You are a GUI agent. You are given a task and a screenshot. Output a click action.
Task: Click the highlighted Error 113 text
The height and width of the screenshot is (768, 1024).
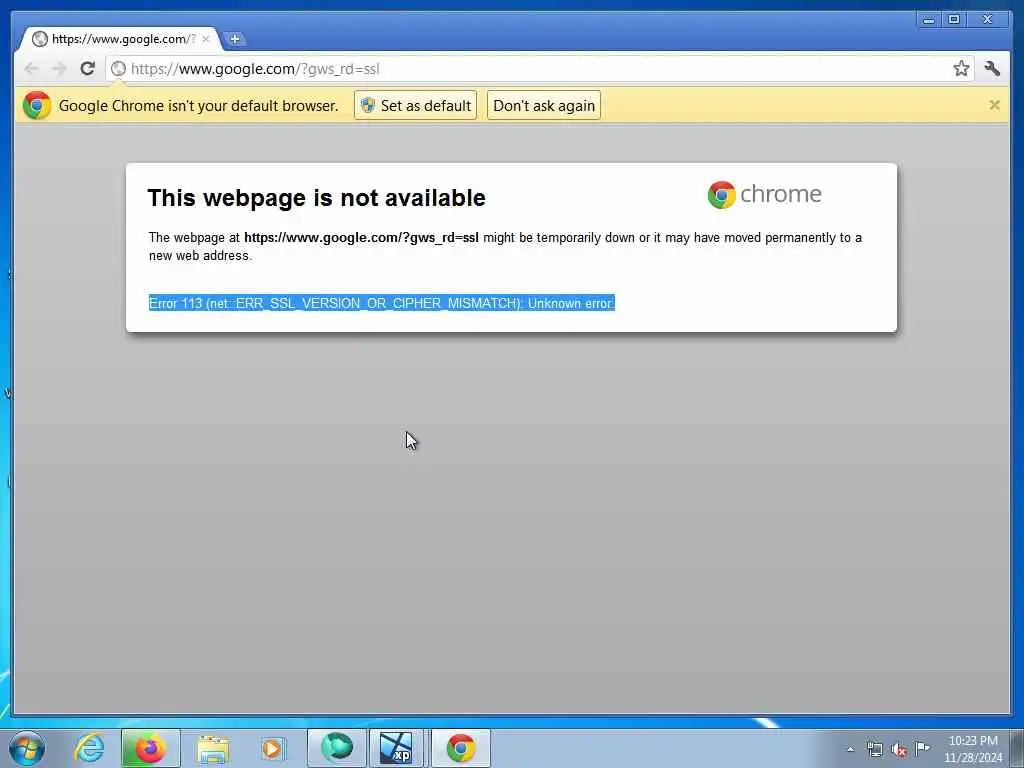coord(381,303)
